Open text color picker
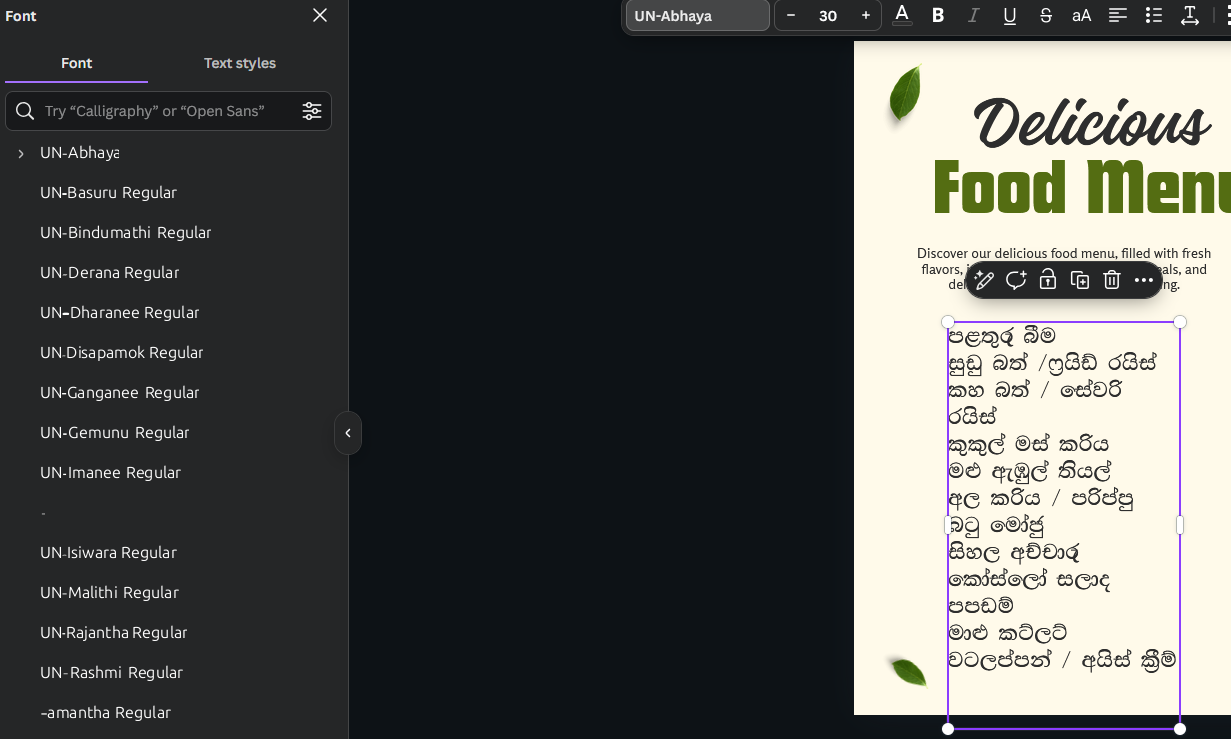 coord(902,15)
